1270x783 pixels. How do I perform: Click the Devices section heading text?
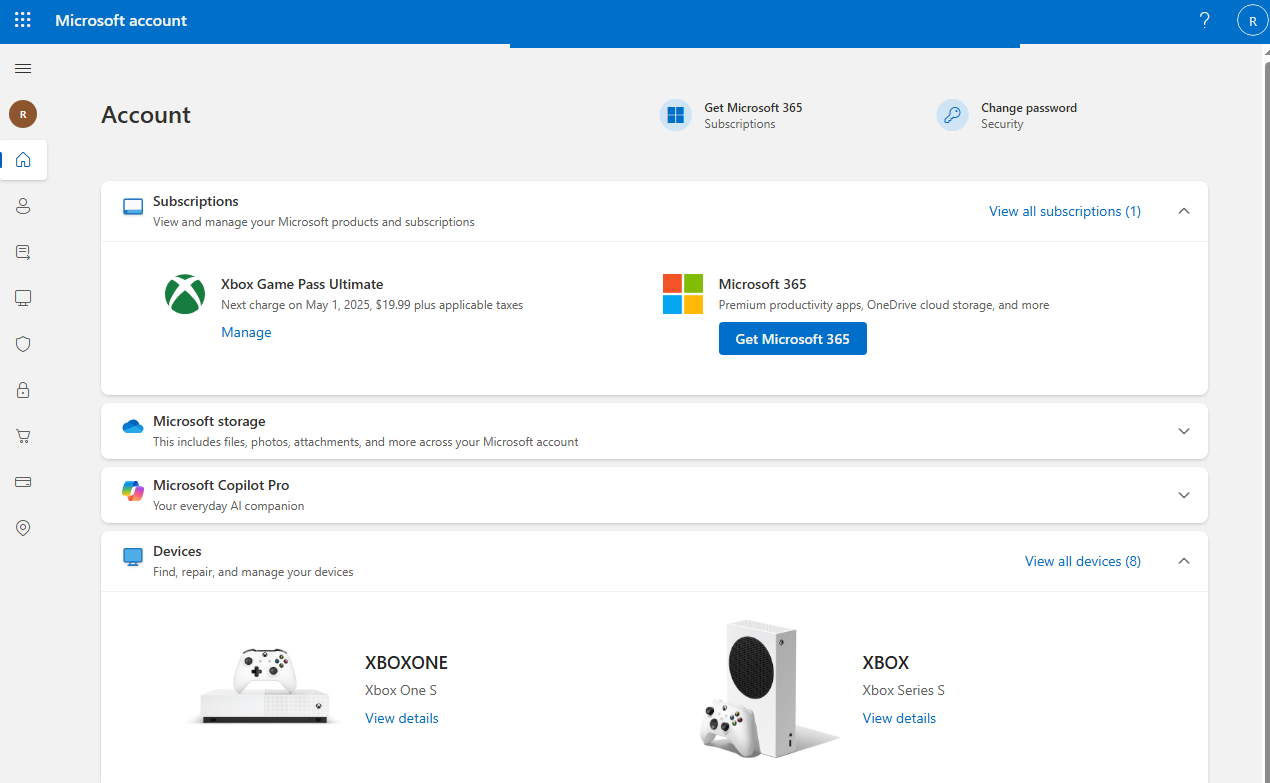[x=177, y=551]
